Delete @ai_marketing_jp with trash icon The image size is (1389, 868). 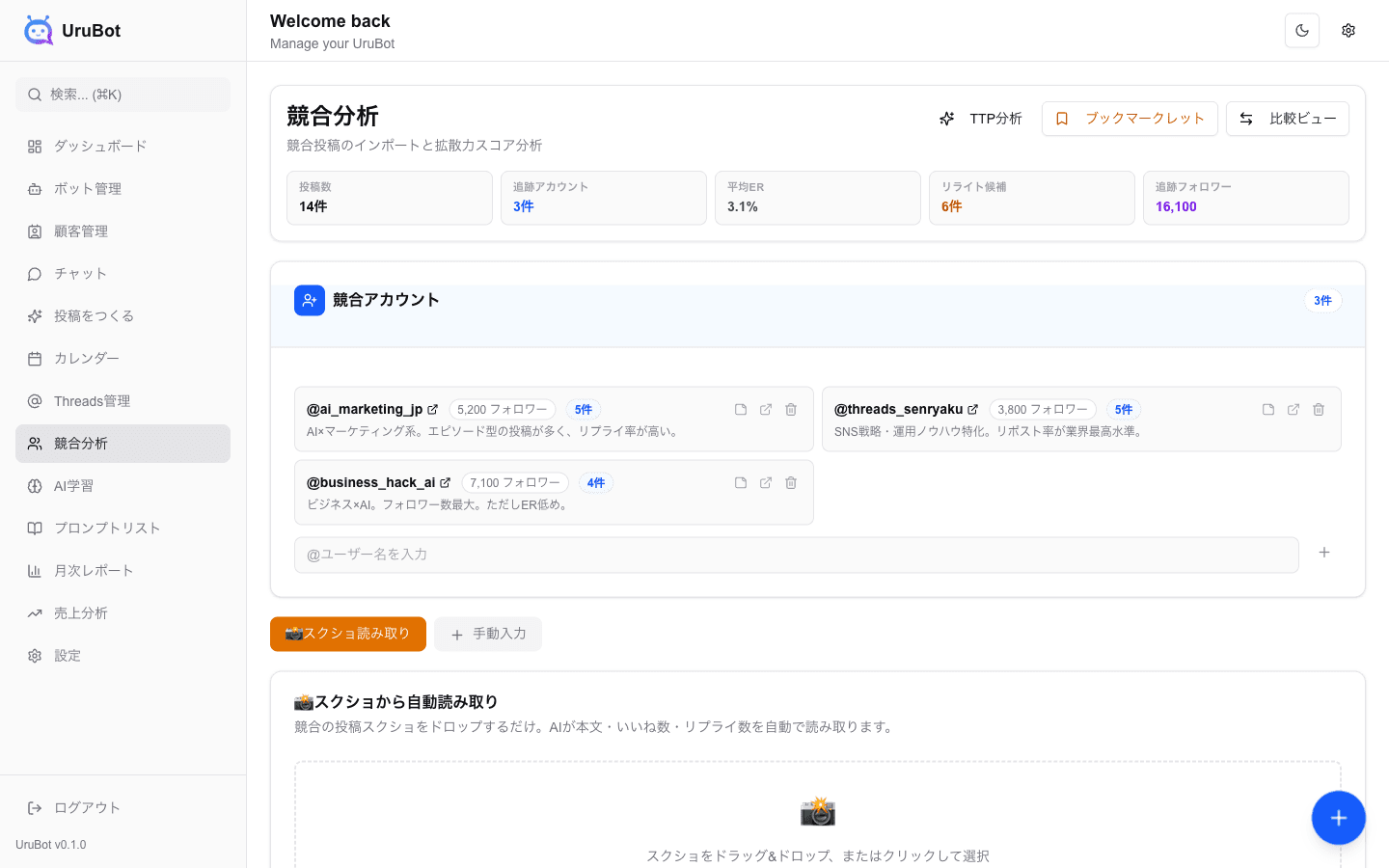coord(791,410)
